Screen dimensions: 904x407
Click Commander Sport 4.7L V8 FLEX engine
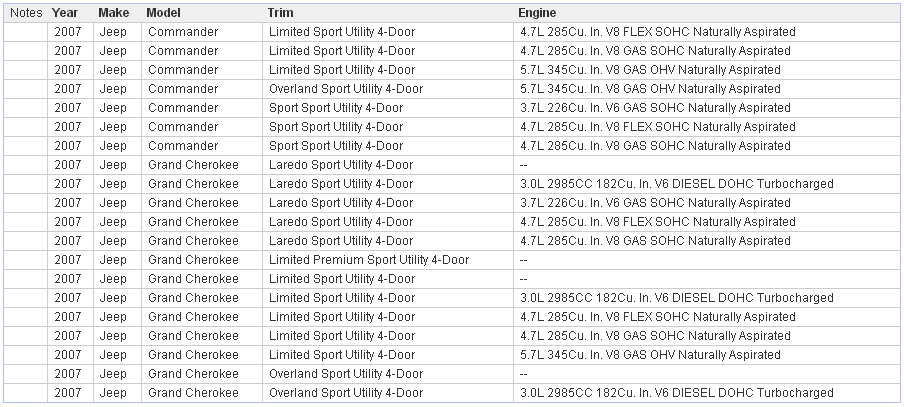[x=658, y=127]
